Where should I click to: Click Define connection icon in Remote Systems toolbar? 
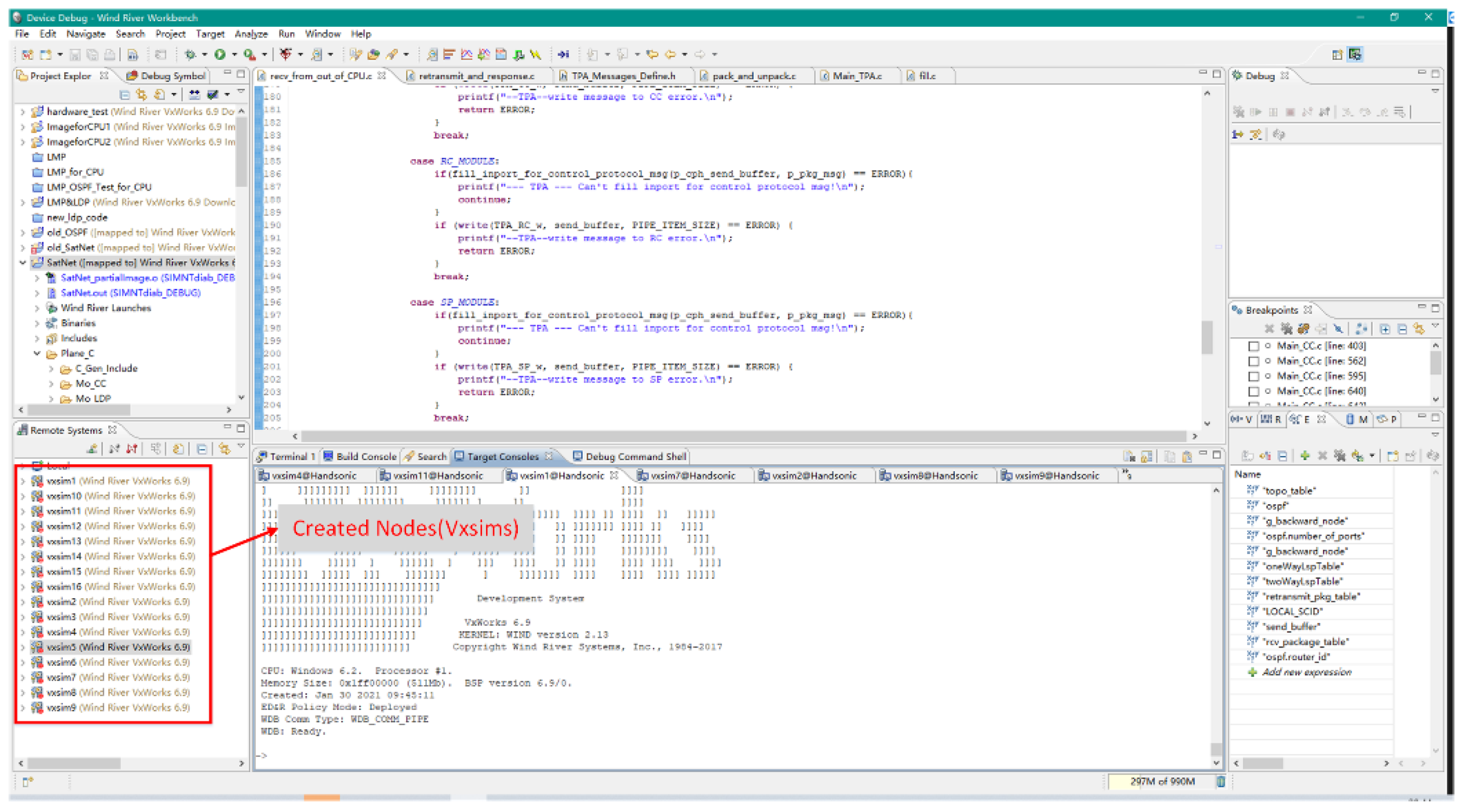coord(92,449)
